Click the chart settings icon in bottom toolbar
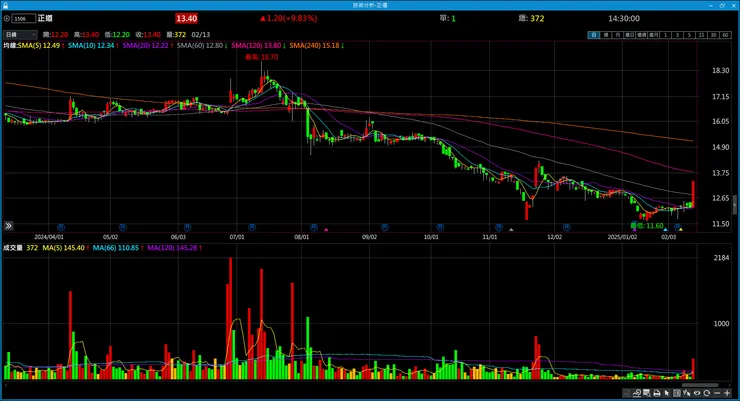Screen dimensions: 740x401 coord(626,393)
